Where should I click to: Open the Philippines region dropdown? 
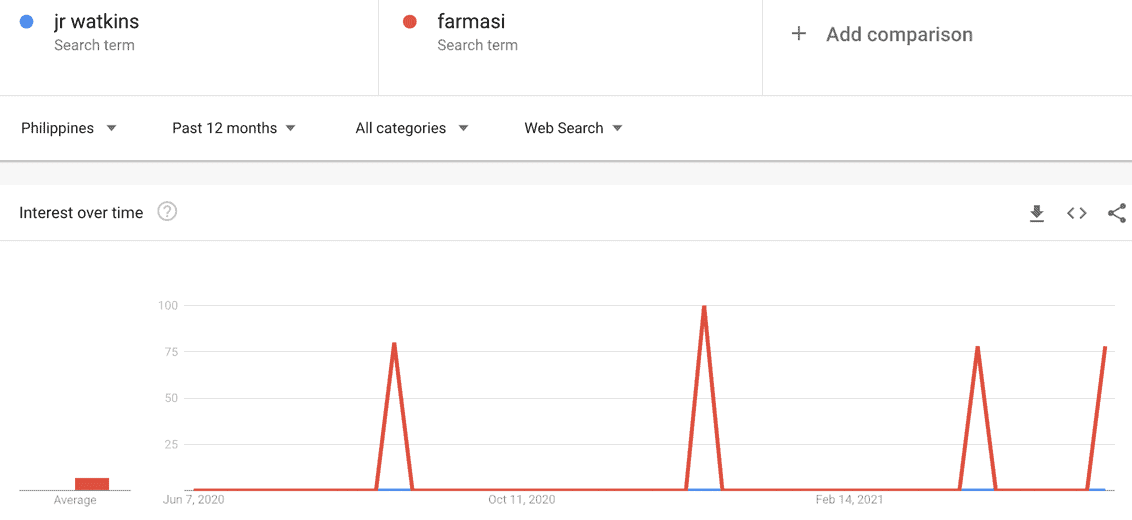[x=69, y=129]
